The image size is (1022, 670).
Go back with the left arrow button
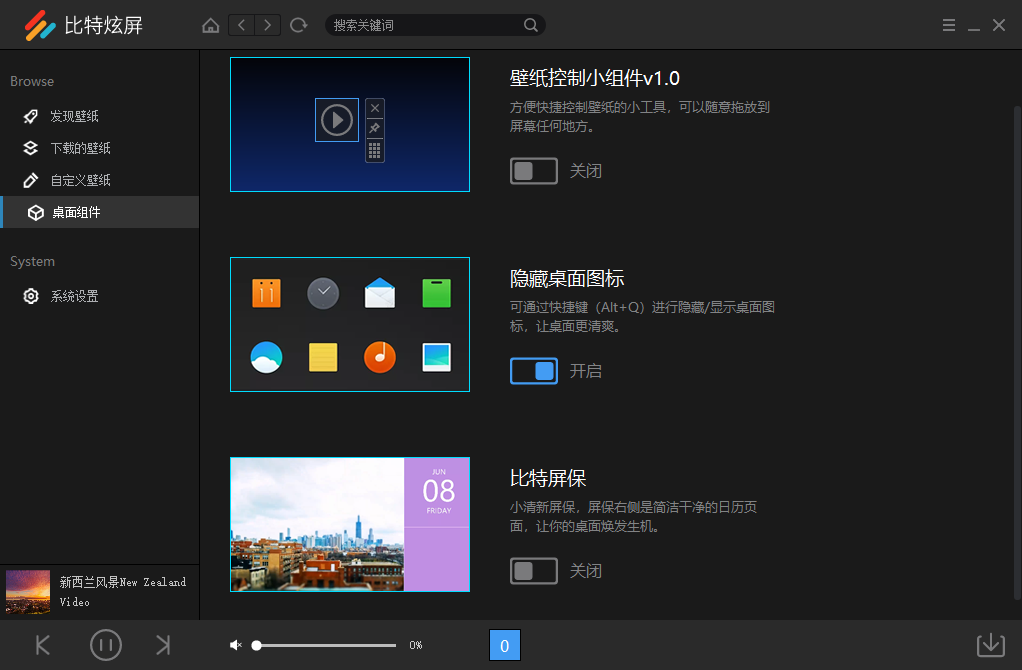tap(242, 25)
